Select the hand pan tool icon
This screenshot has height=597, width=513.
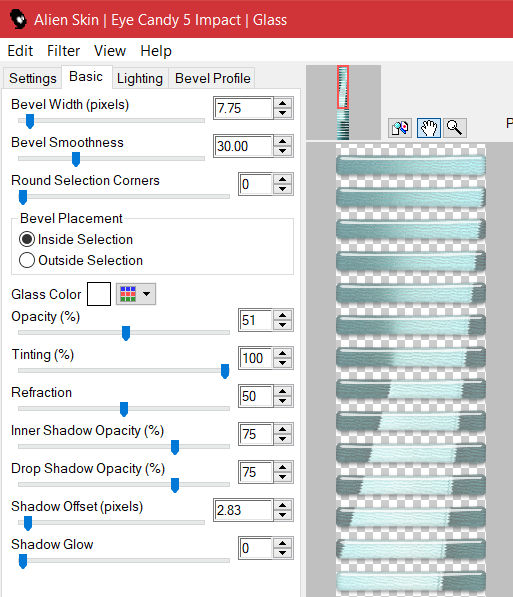pos(428,128)
